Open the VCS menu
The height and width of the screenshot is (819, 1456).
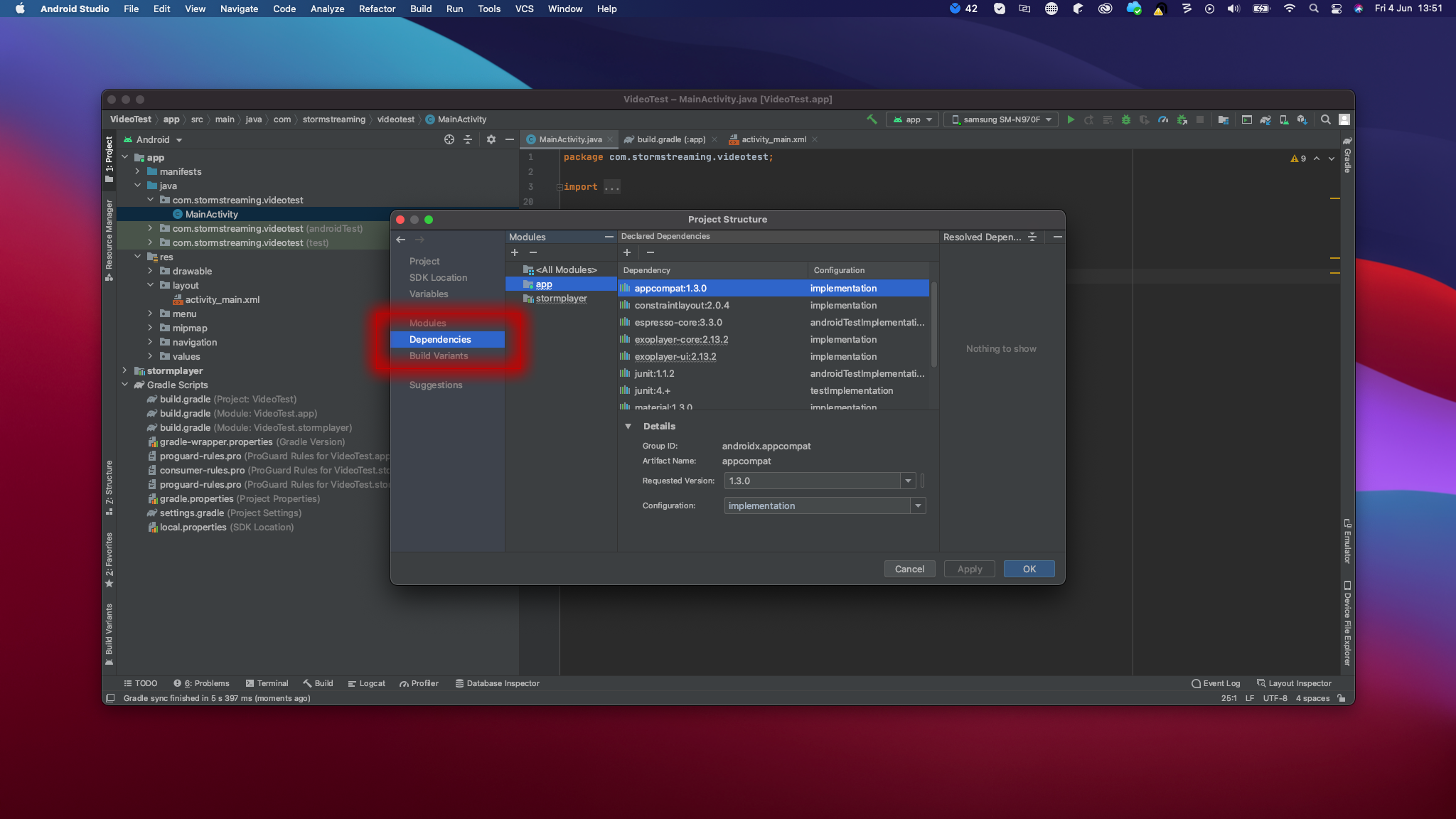tap(524, 9)
